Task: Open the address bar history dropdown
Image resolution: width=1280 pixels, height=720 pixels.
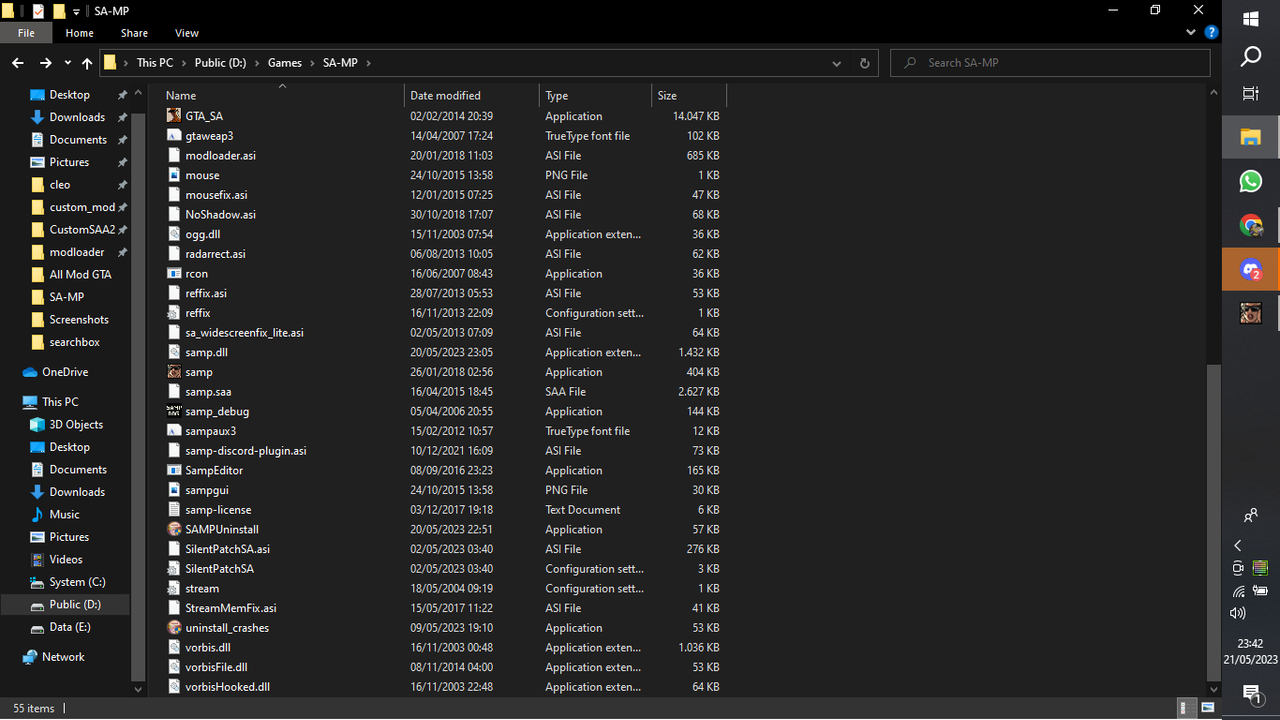Action: [836, 62]
